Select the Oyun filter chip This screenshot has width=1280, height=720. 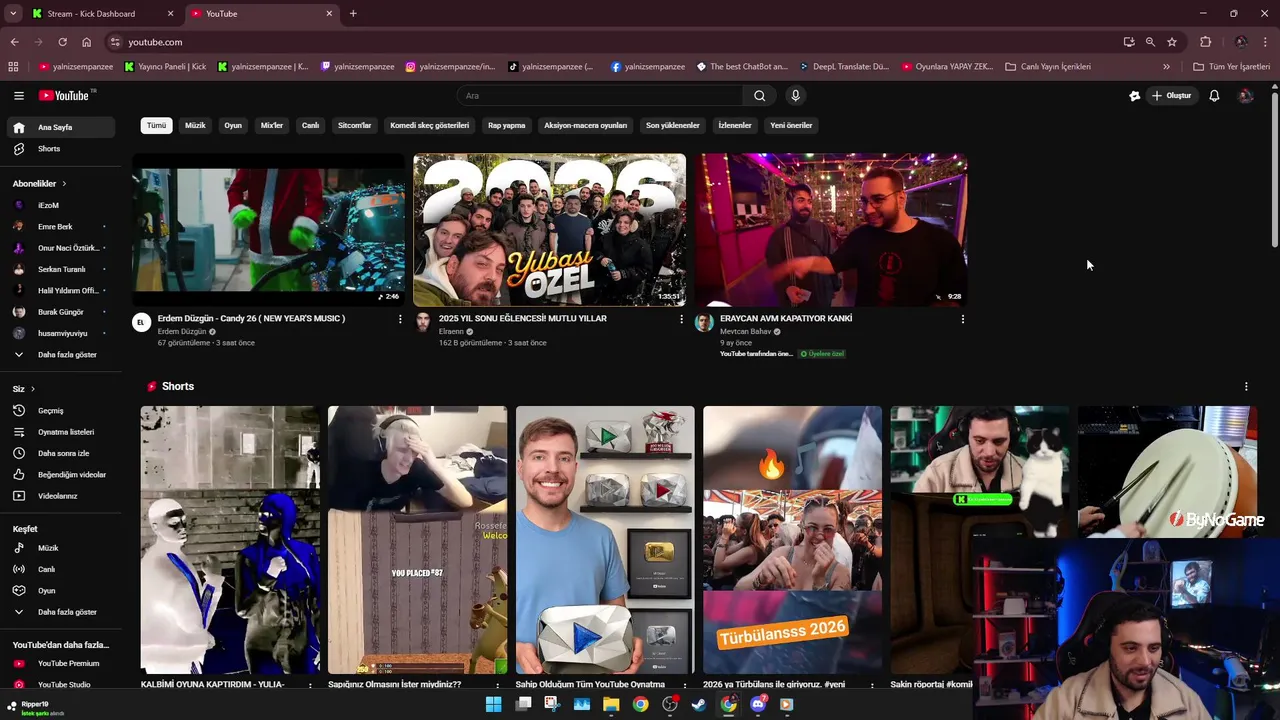[x=233, y=126]
